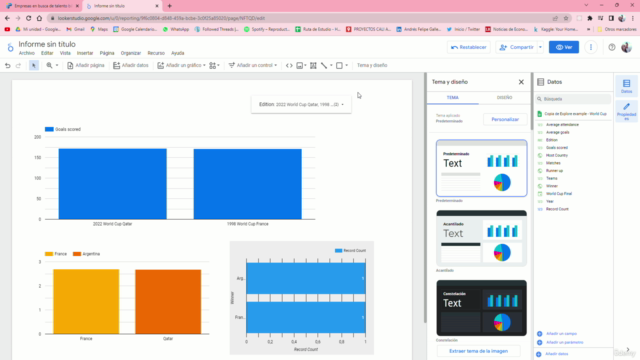This screenshot has width=640, height=360.
Task: Click the browser reload icon
Action: point(29,18)
